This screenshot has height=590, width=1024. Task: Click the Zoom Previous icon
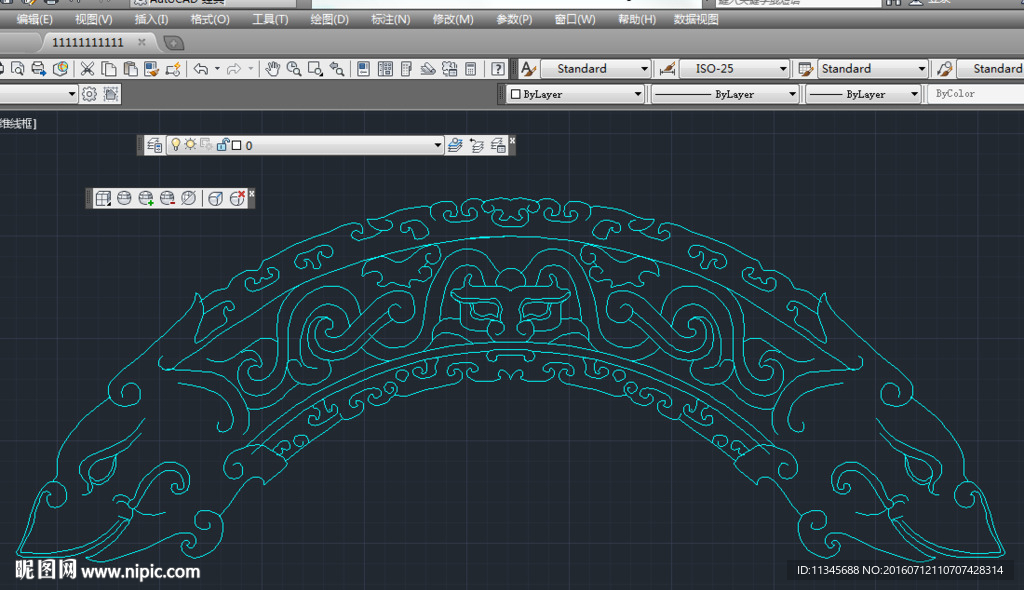[x=337, y=69]
